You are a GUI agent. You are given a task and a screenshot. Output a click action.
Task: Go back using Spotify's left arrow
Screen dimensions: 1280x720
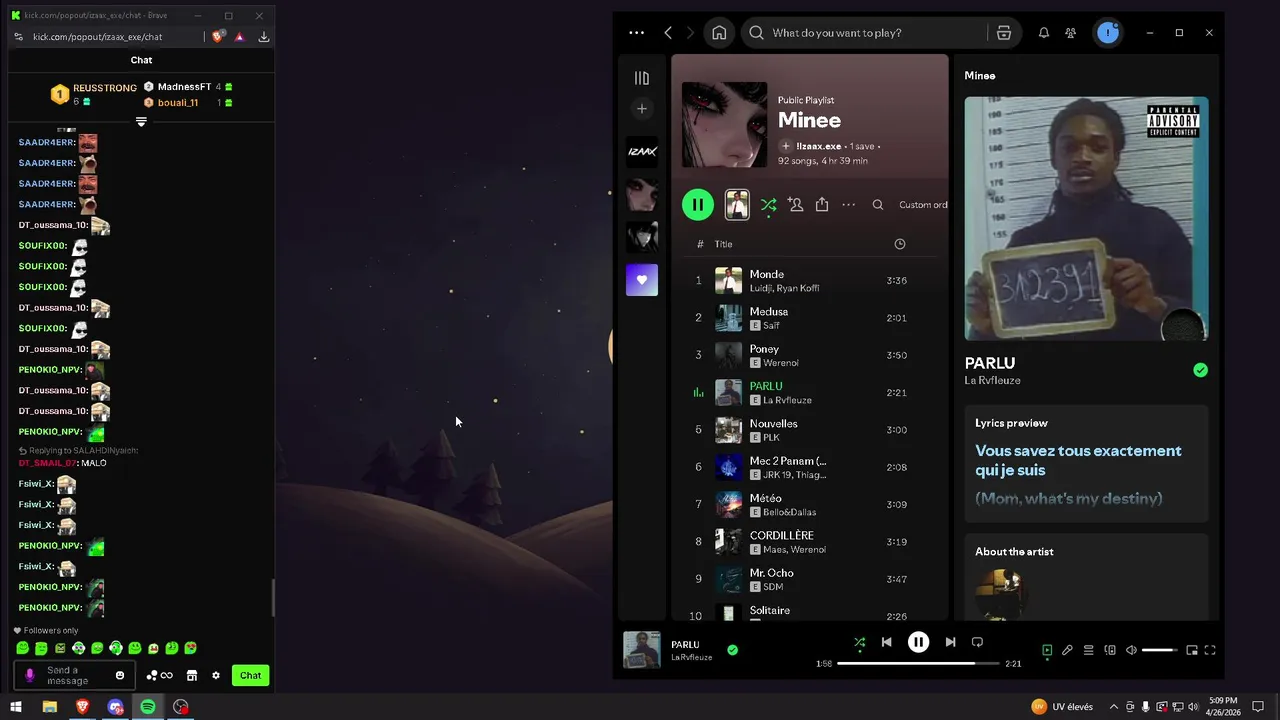click(x=668, y=33)
